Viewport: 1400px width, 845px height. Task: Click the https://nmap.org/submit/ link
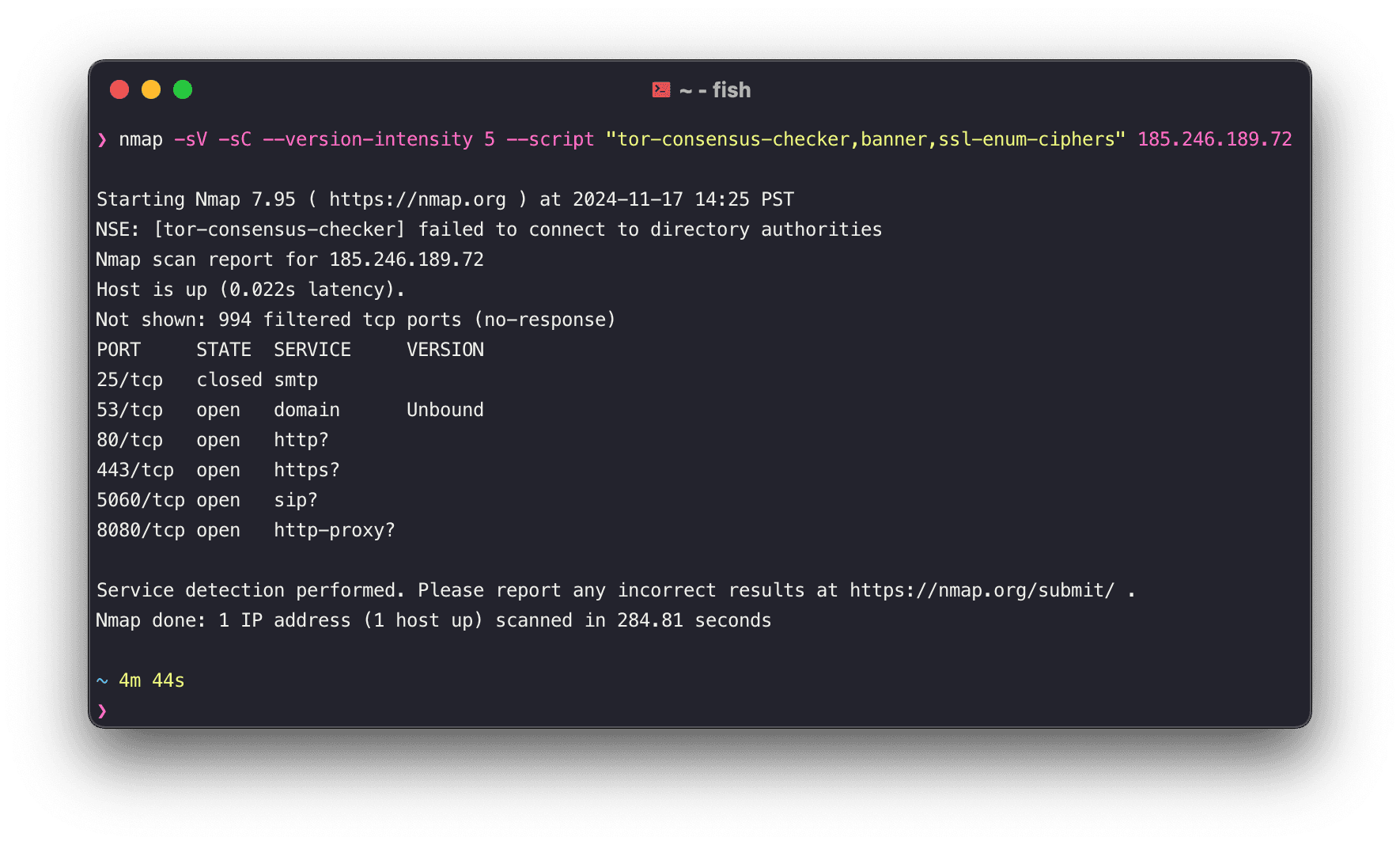pos(982,590)
